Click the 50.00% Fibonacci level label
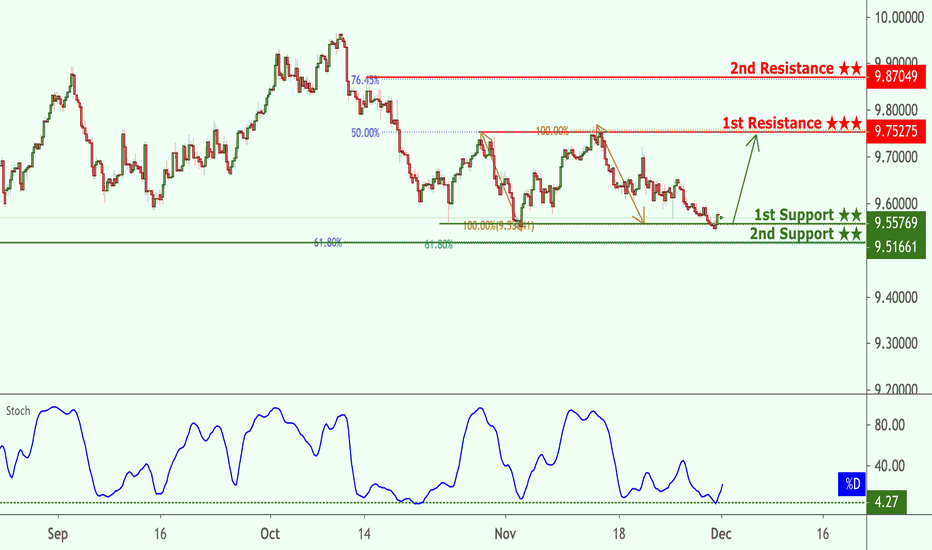Viewport: 932px width, 550px height. click(365, 133)
